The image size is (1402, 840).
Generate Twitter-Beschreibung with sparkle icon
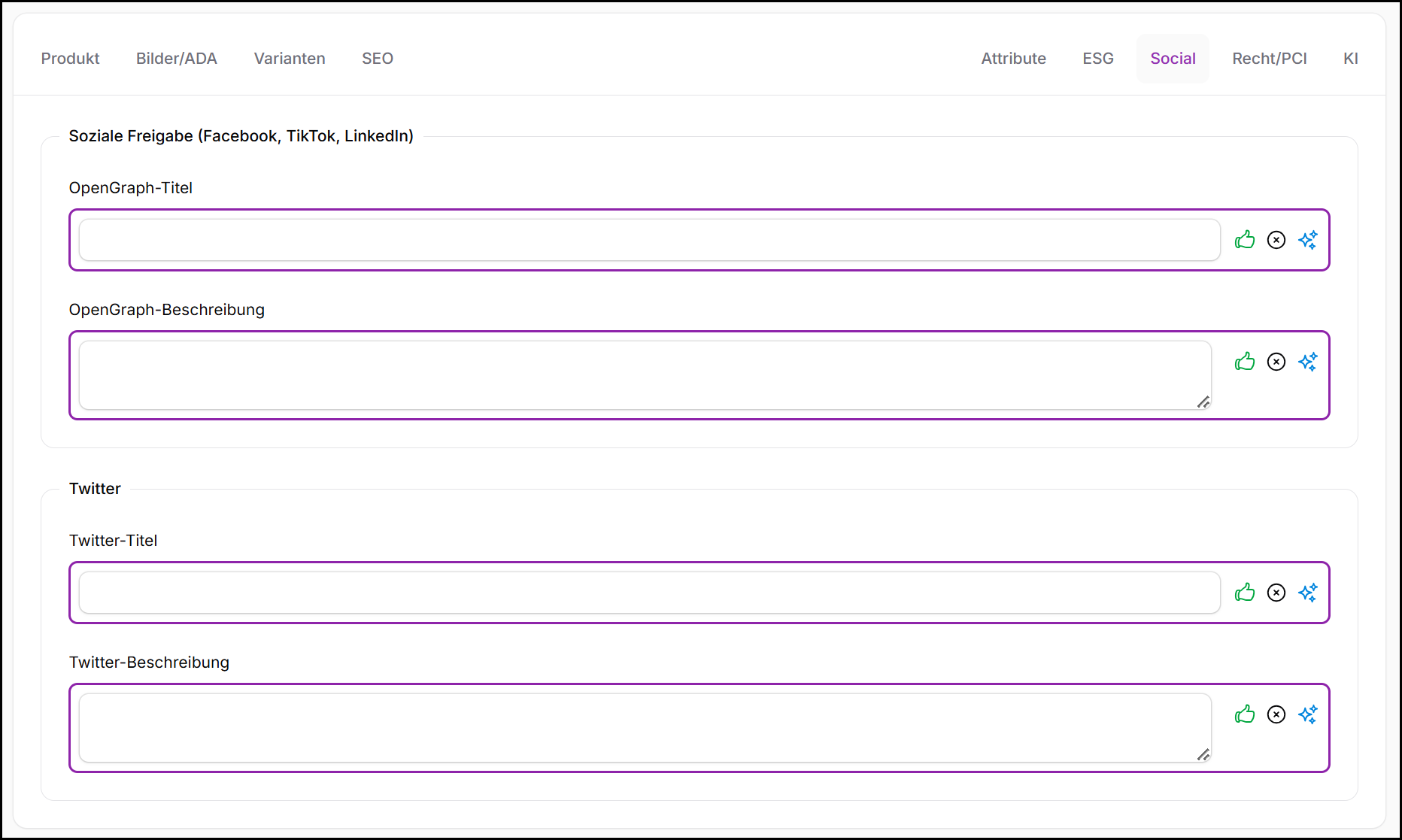coord(1308,714)
